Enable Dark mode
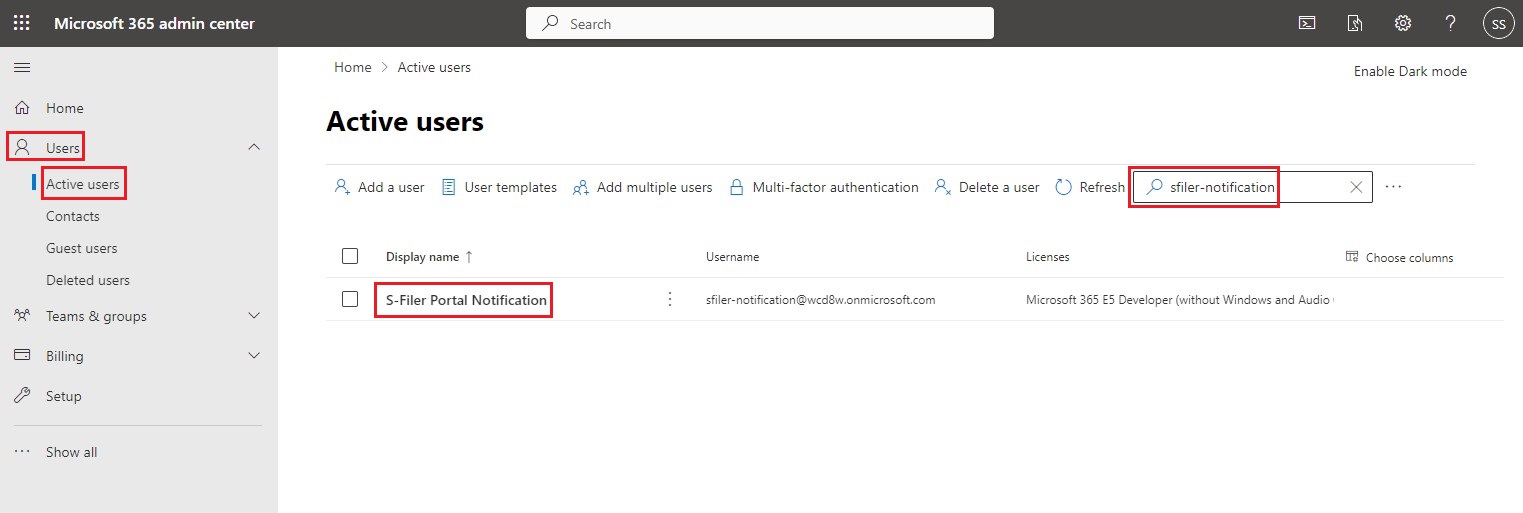This screenshot has width=1523, height=513. pyautogui.click(x=1410, y=71)
